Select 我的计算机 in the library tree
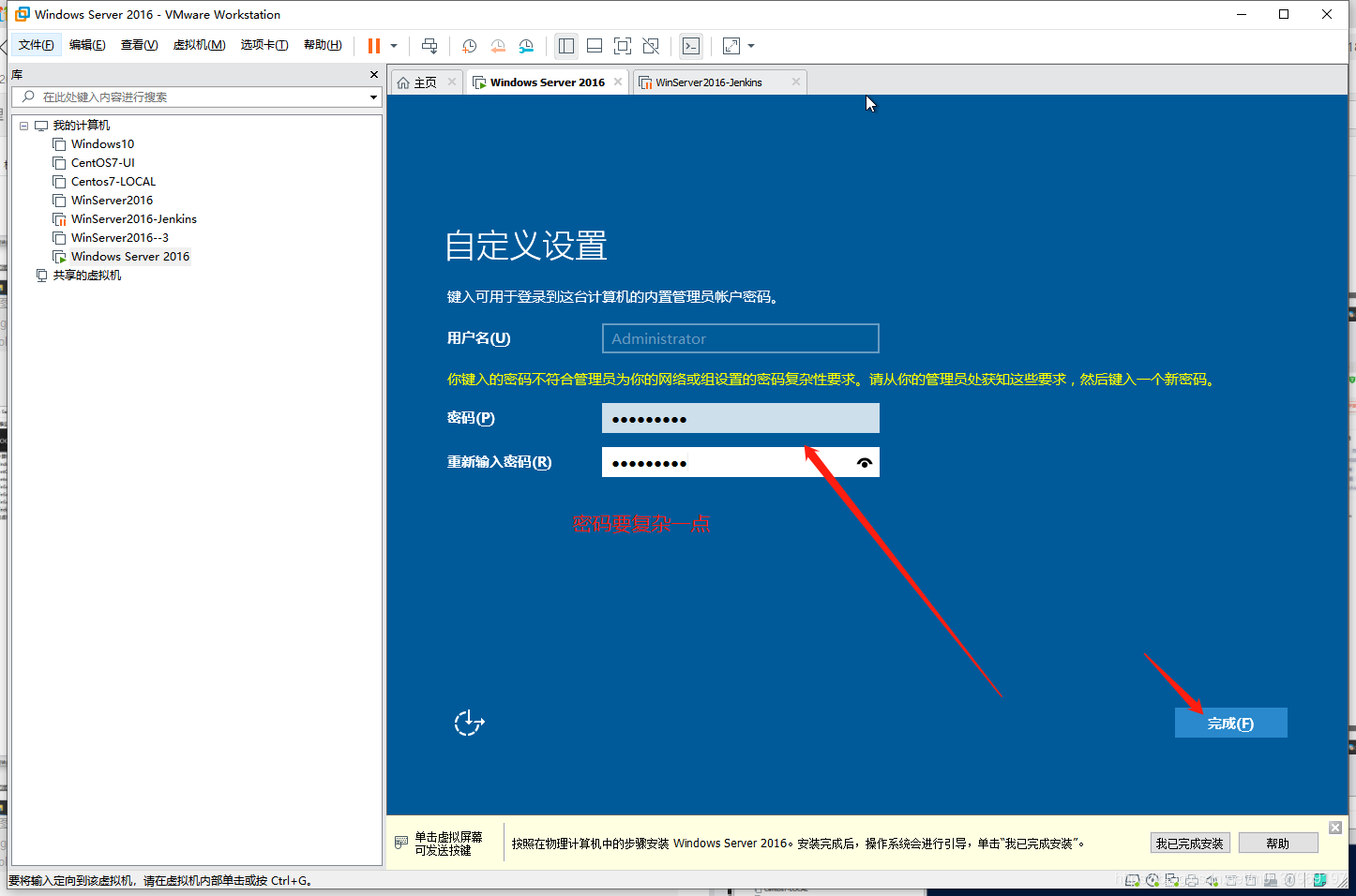 (81, 126)
